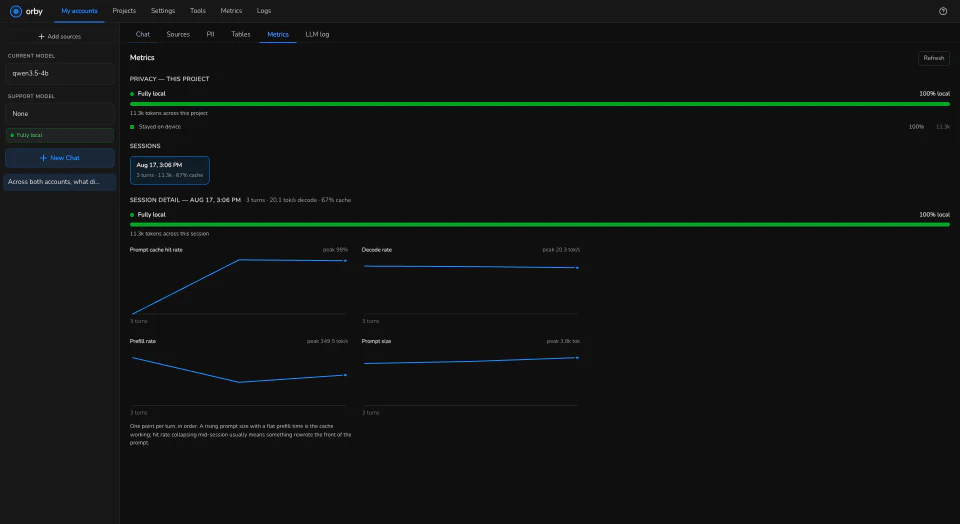The height and width of the screenshot is (524, 960).
Task: Click the "peak 20.3 tok/s" label
Action: (x=561, y=250)
